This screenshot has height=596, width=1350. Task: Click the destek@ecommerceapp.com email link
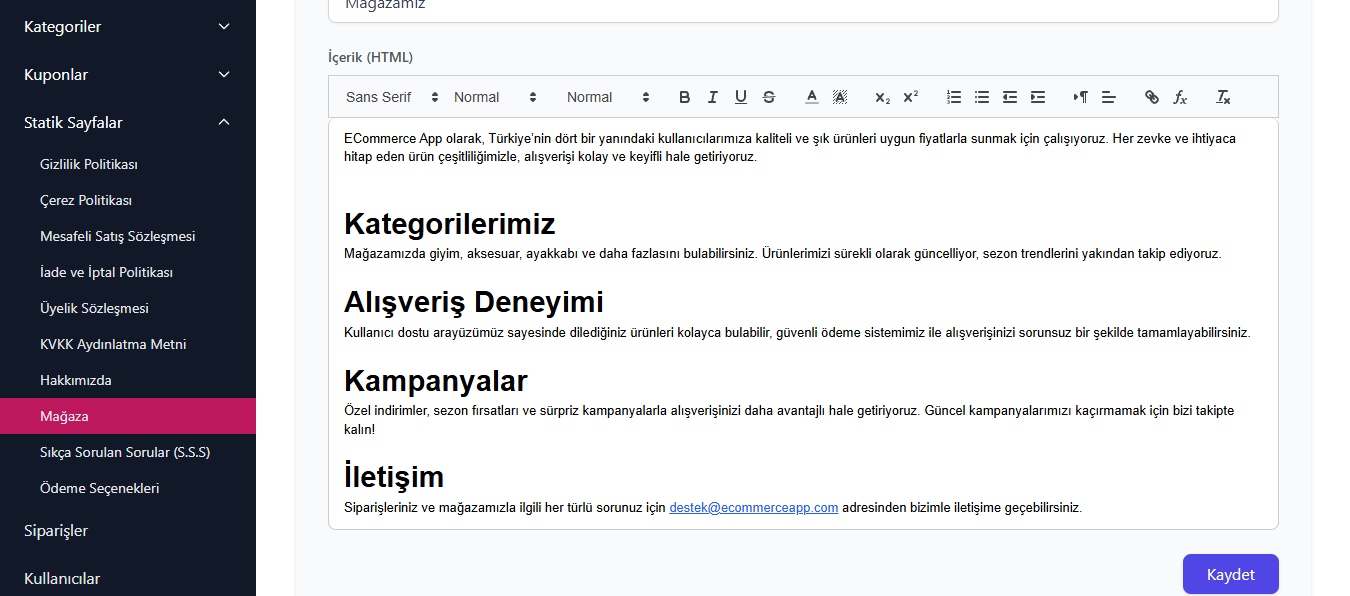click(x=753, y=507)
